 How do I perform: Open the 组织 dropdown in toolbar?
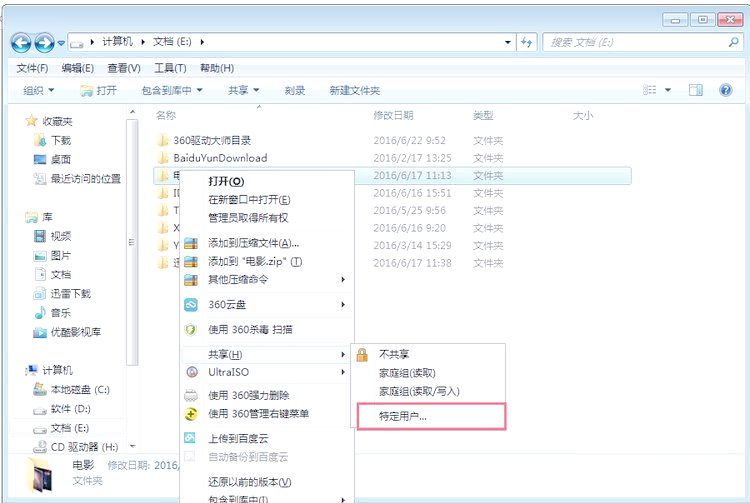(39, 90)
